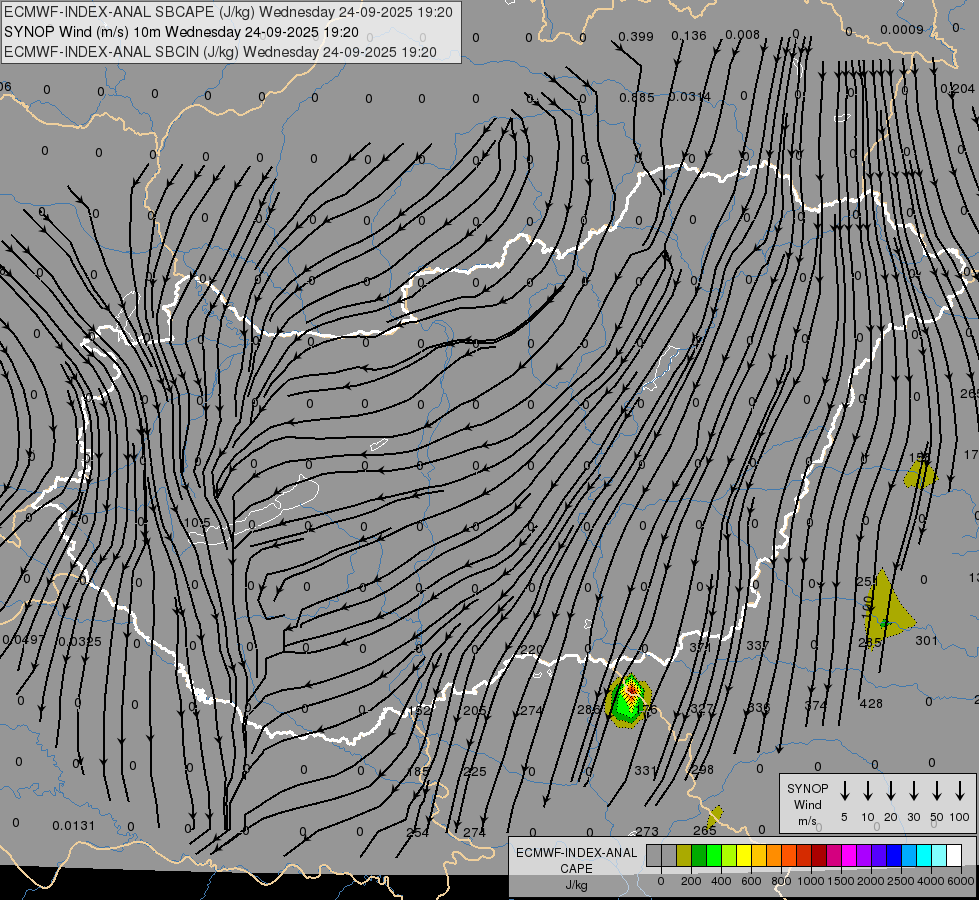Click the '0.399' value near top
This screenshot has width=979, height=900.
click(636, 37)
